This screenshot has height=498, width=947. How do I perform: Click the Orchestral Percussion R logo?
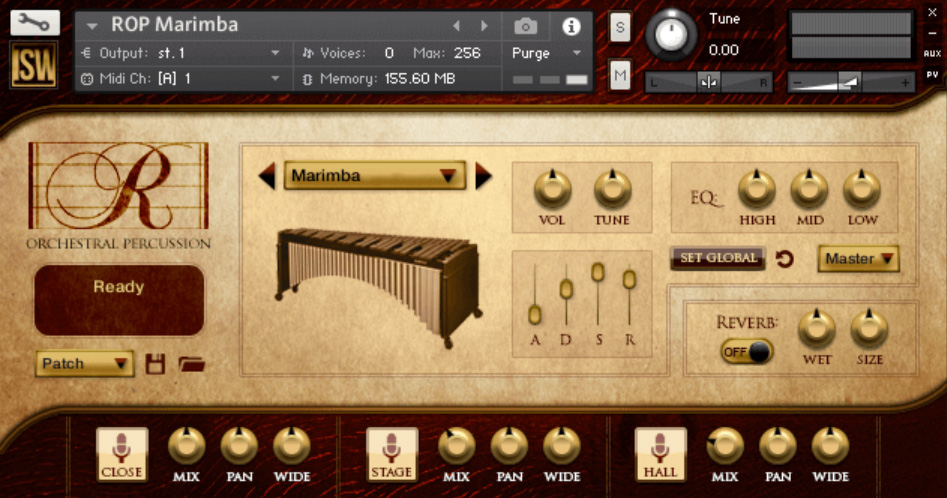point(119,196)
